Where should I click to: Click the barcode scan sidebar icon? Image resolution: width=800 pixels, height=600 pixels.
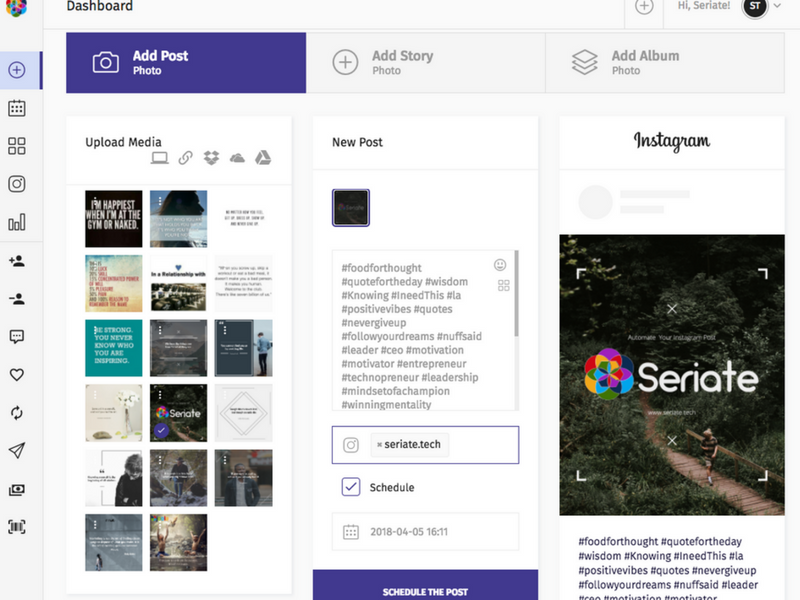(x=17, y=527)
